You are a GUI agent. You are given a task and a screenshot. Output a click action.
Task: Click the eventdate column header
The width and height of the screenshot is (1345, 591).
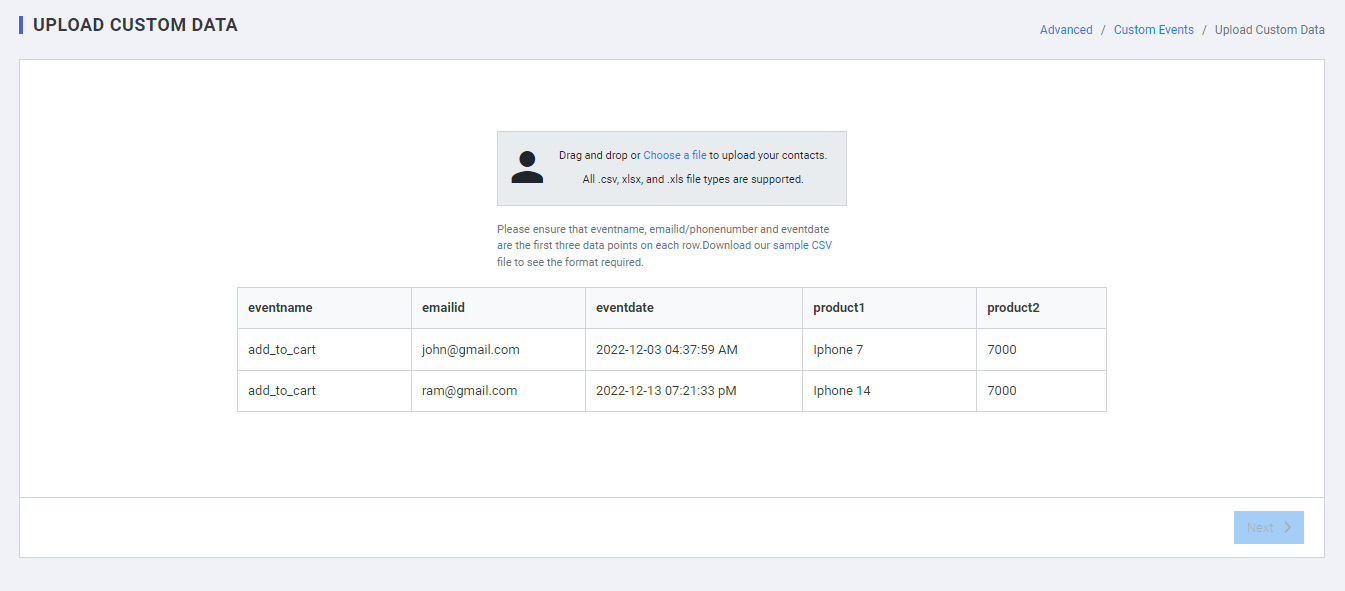[624, 308]
